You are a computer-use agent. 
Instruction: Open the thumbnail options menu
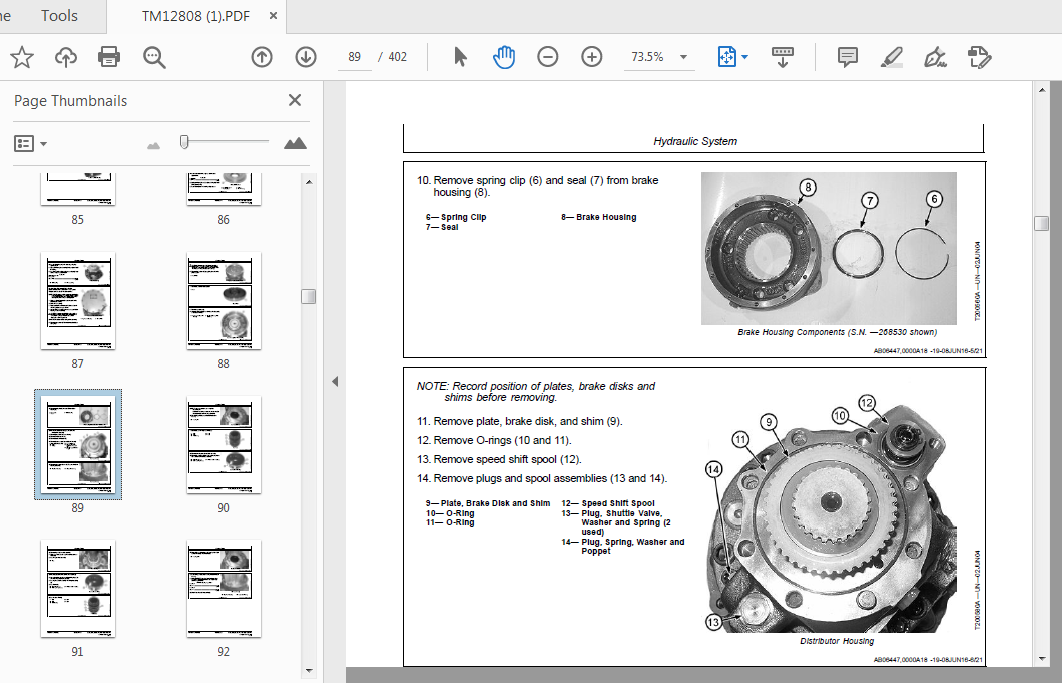coord(30,144)
